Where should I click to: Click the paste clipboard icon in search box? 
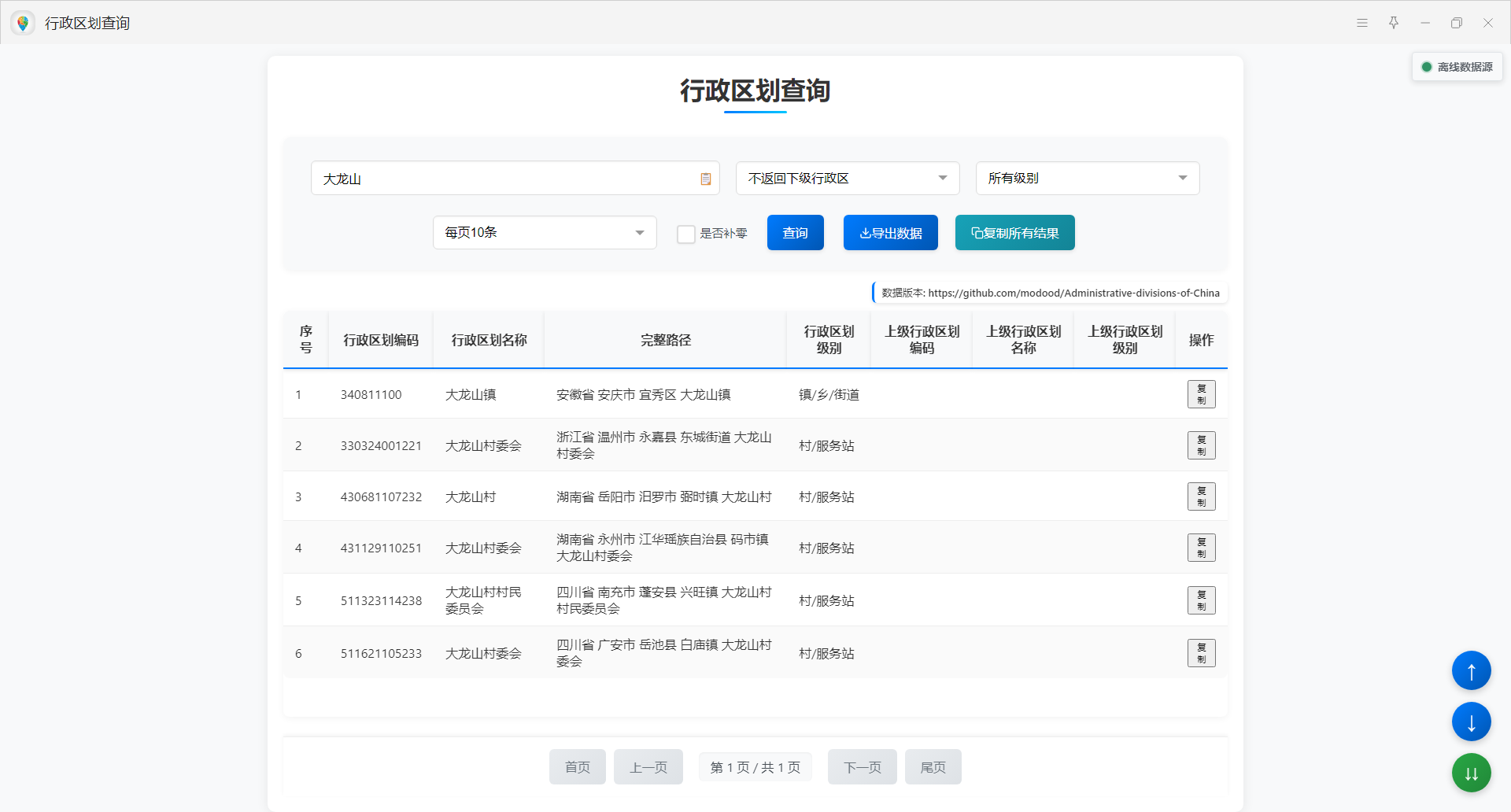point(706,179)
